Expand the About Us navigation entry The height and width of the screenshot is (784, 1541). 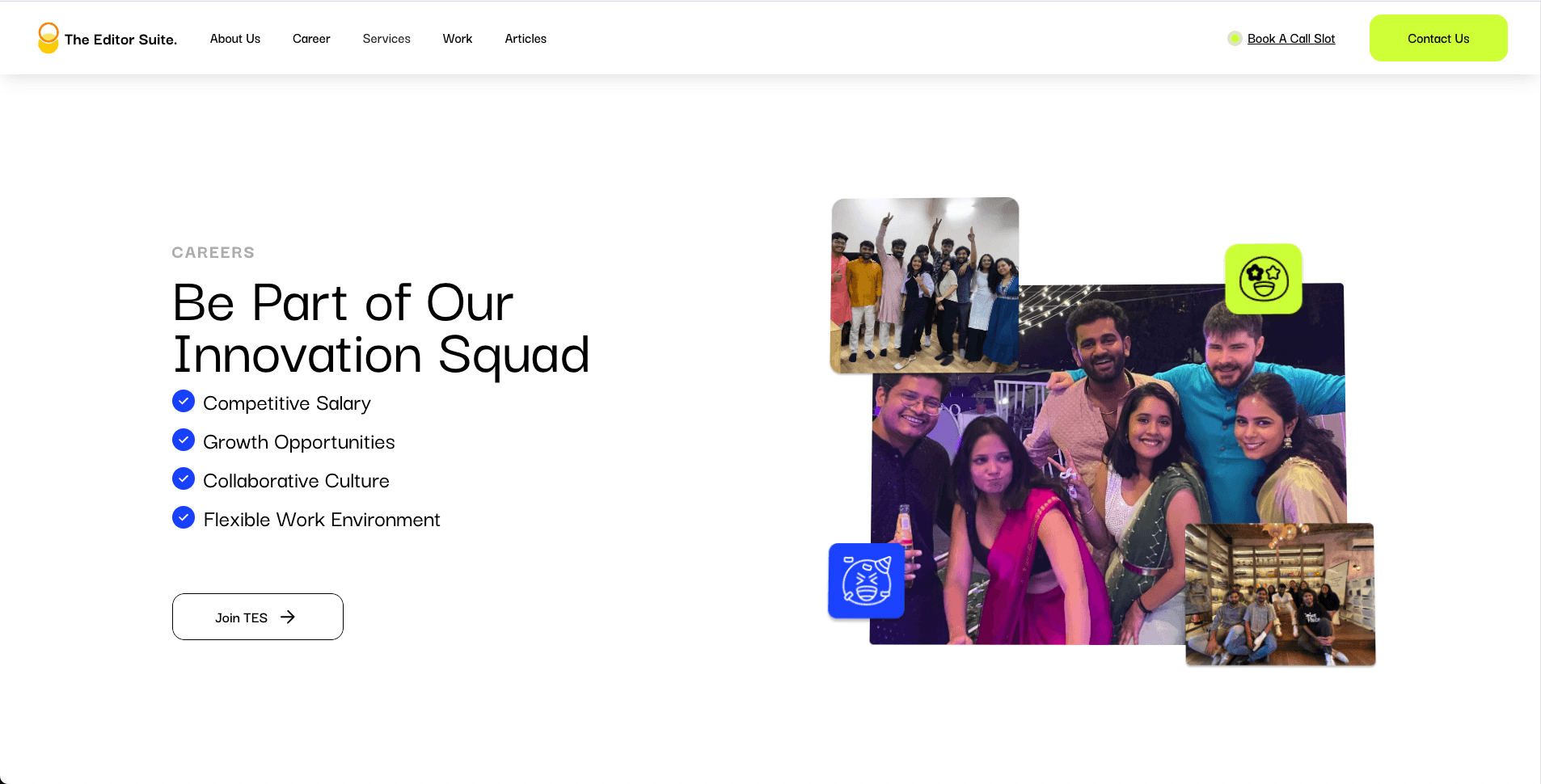pos(234,38)
